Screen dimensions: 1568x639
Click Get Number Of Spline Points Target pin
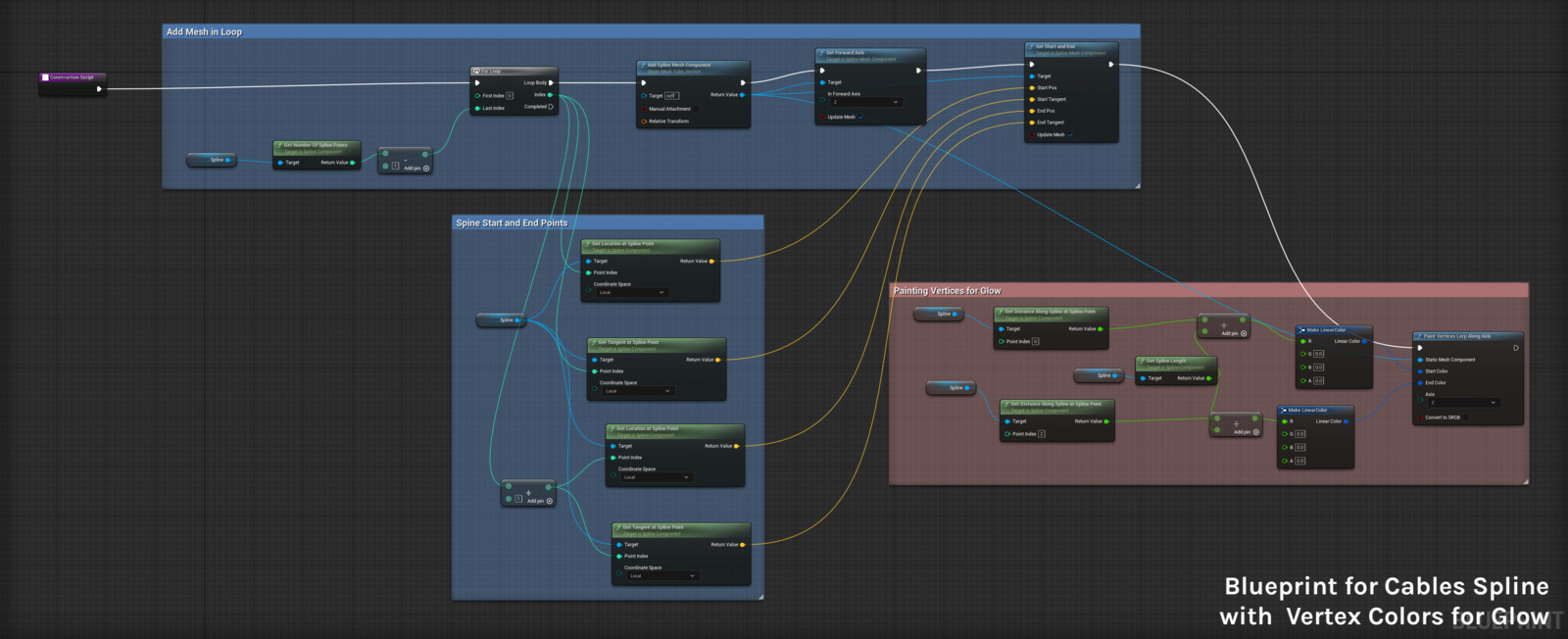pyautogui.click(x=280, y=163)
